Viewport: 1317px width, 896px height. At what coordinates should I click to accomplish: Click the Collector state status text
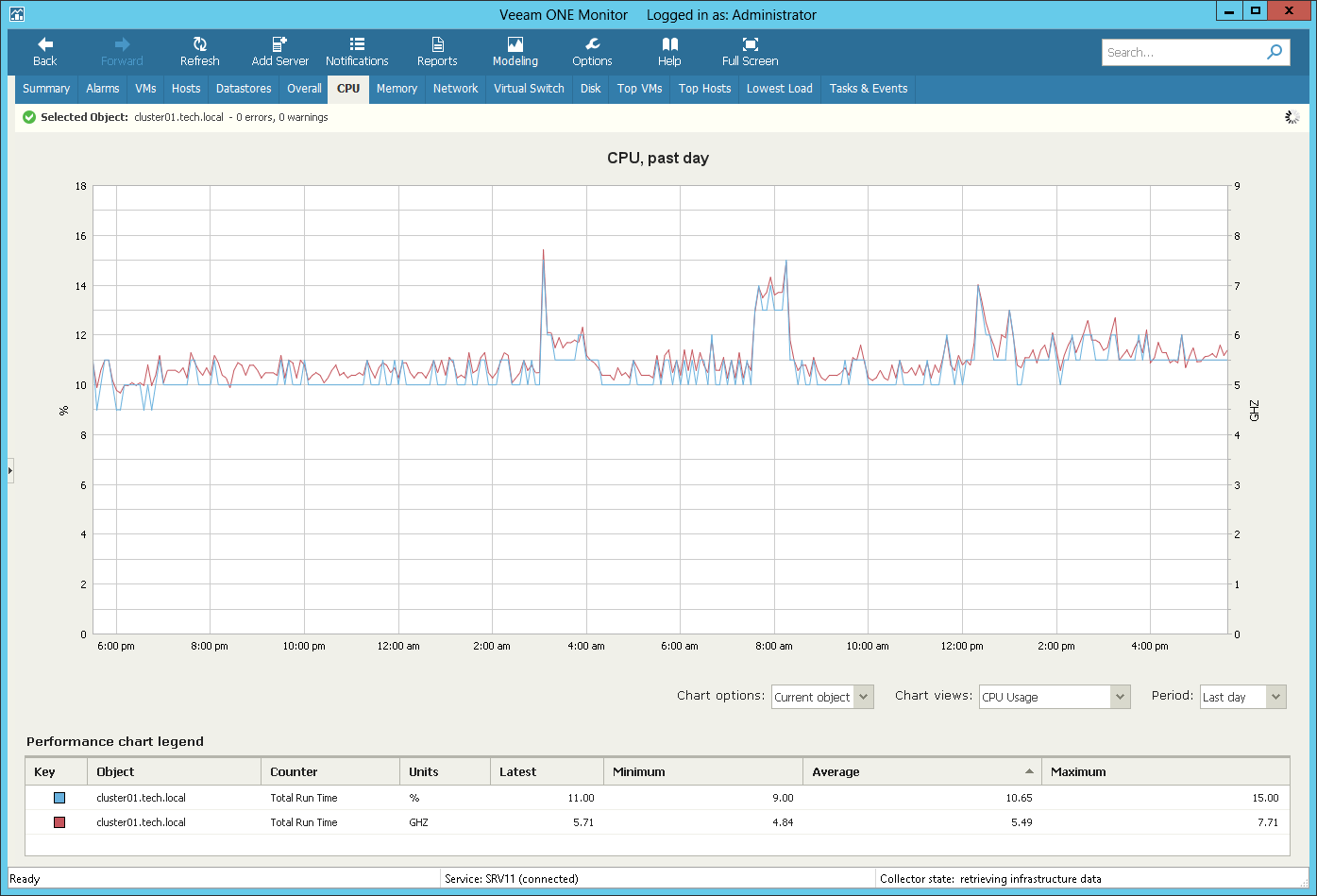[x=990, y=879]
